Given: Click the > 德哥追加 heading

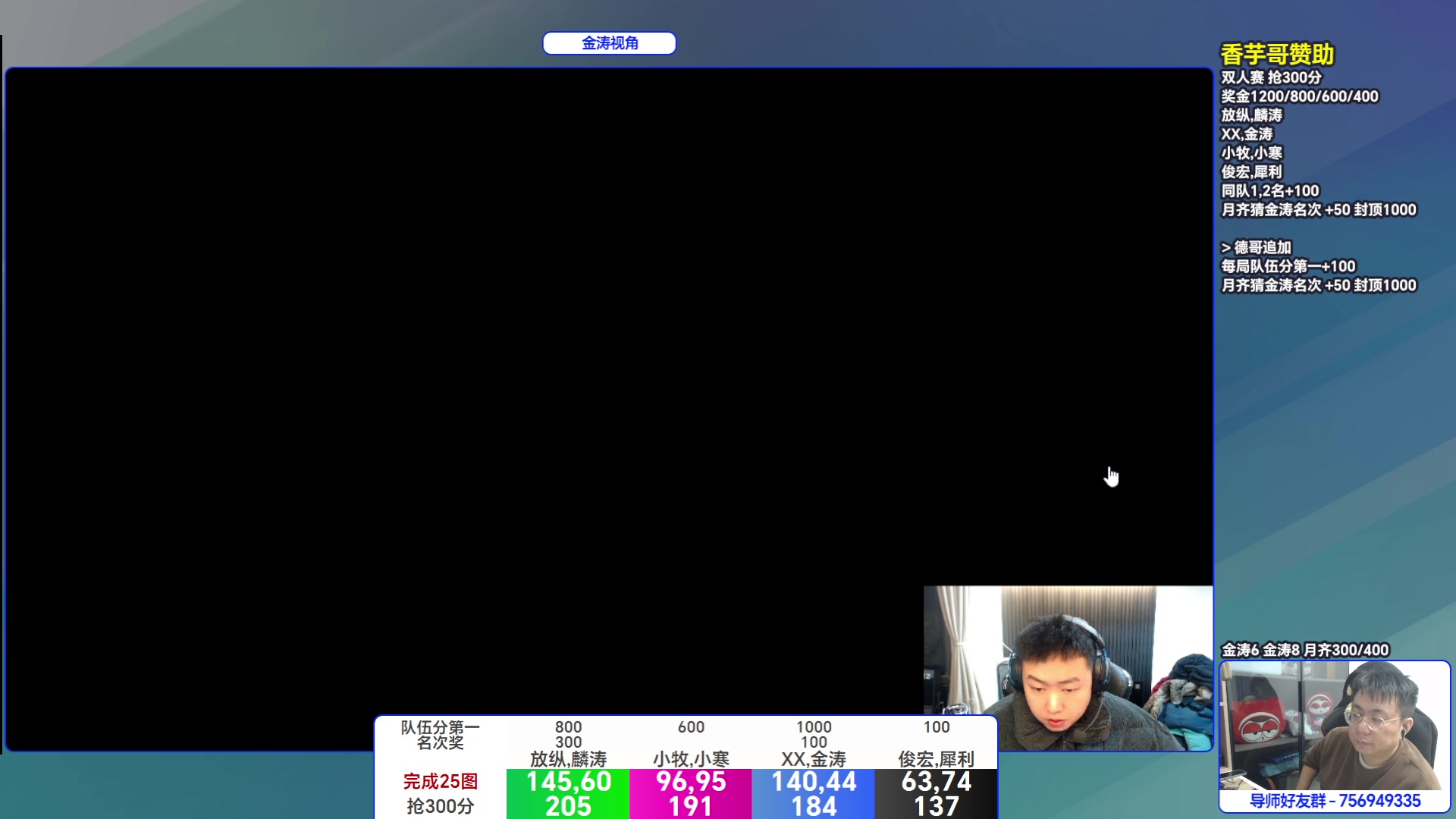Looking at the screenshot, I should [x=1256, y=247].
